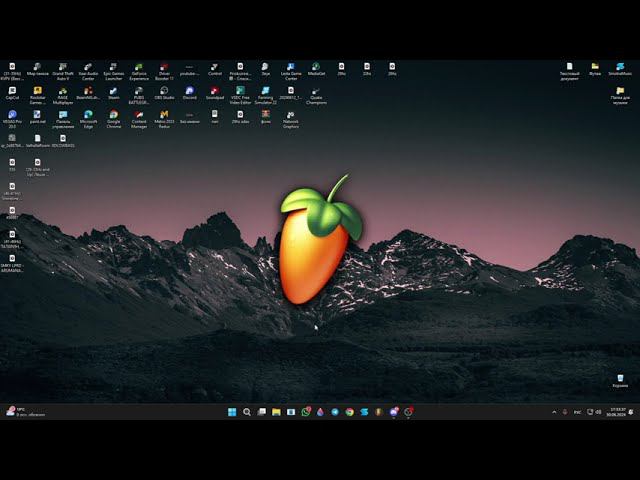Viewport: 640px width, 480px height.
Task: Select the PUBG Battlegrounds desktop icon
Action: pos(139,95)
